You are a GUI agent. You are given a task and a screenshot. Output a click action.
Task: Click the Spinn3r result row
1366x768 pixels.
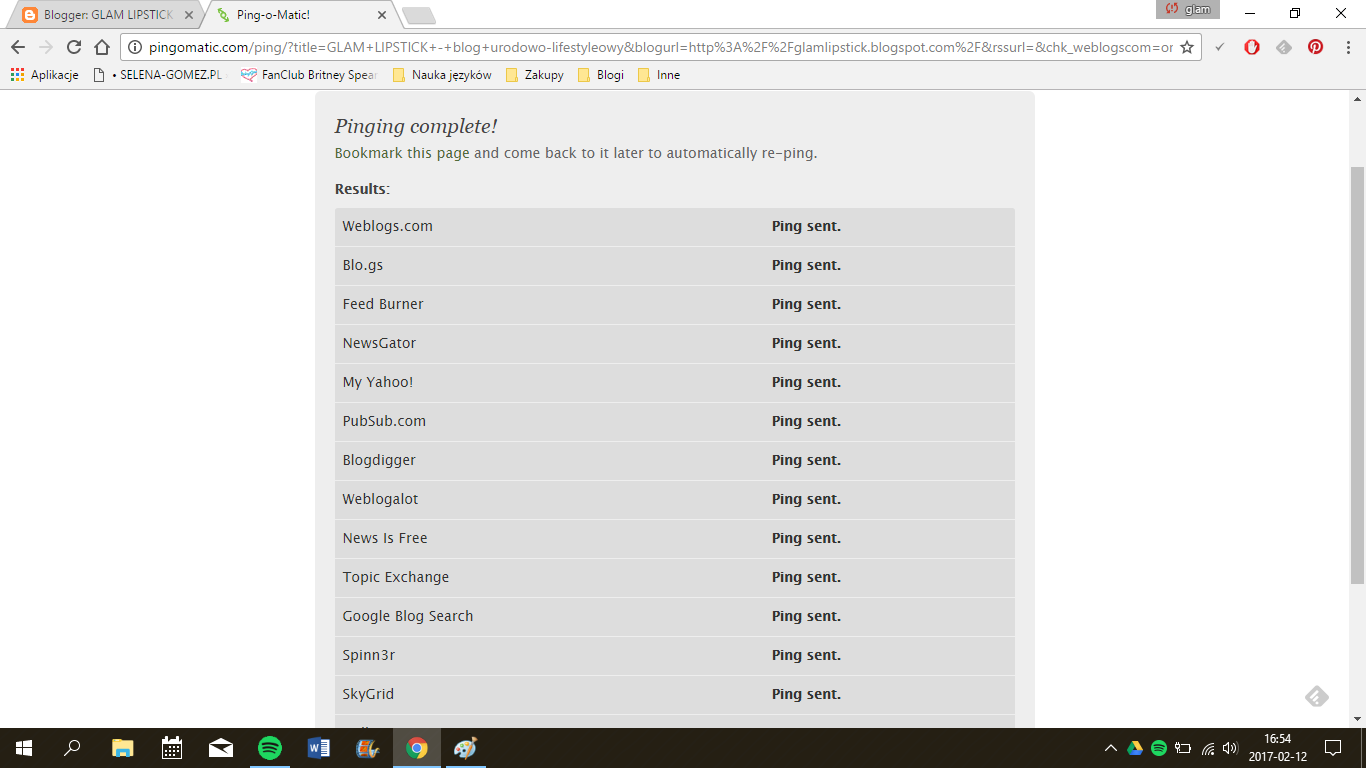tap(675, 656)
